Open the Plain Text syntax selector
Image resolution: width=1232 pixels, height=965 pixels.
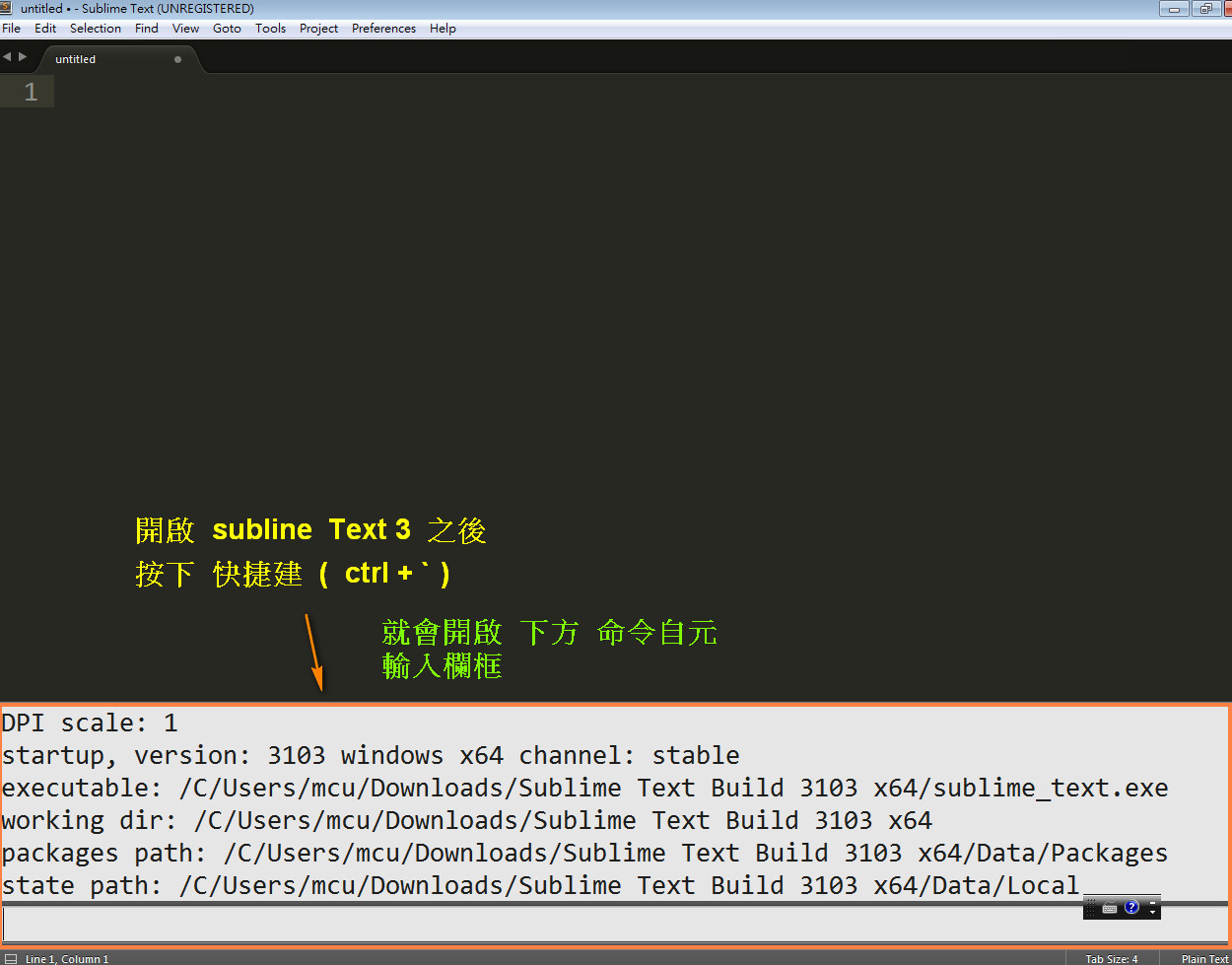coord(1204,958)
